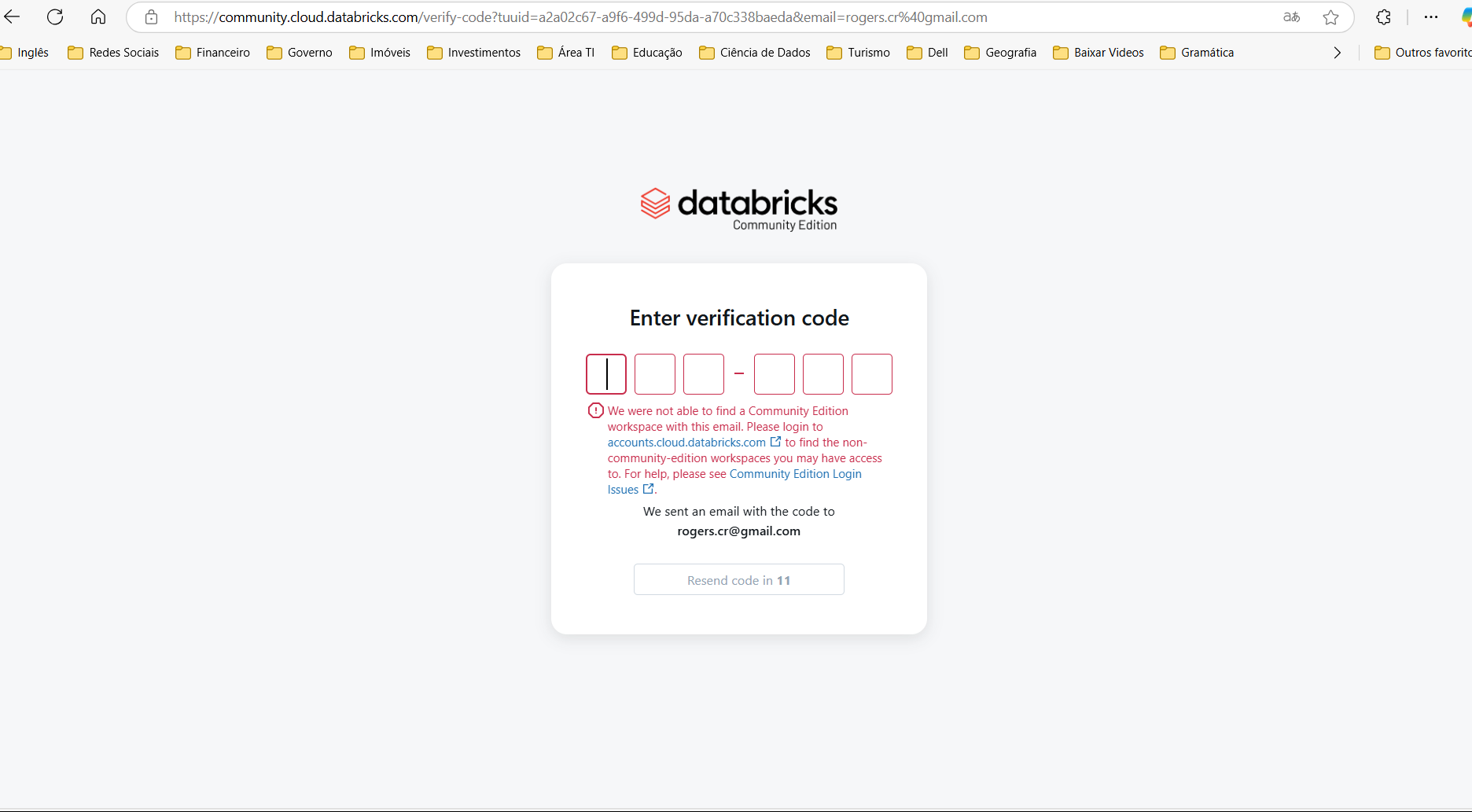Focus the sixth verification code digit box
Screen dimensions: 1472x812
pyautogui.click(x=872, y=374)
